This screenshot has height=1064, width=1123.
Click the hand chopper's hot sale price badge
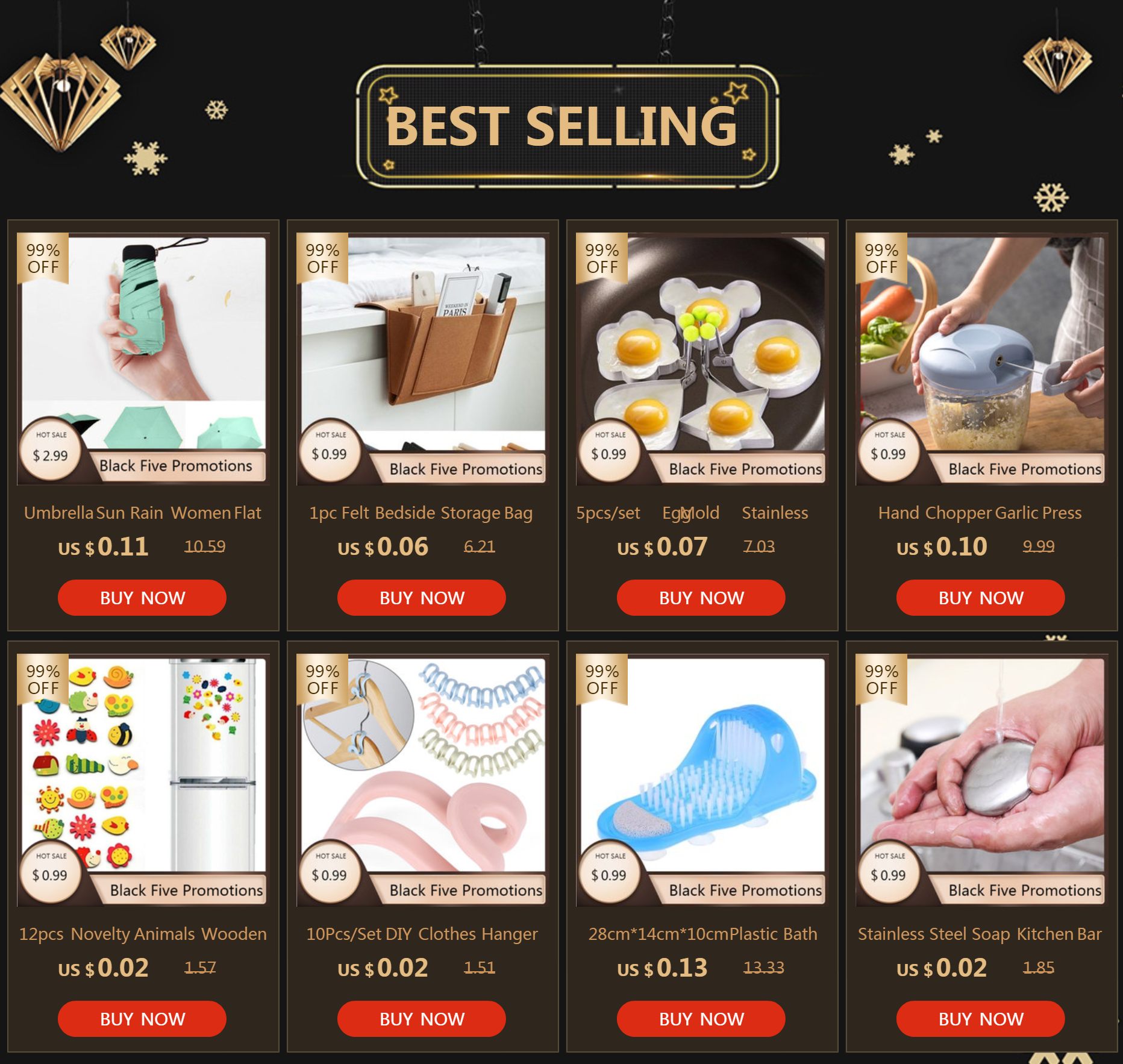pos(889,449)
